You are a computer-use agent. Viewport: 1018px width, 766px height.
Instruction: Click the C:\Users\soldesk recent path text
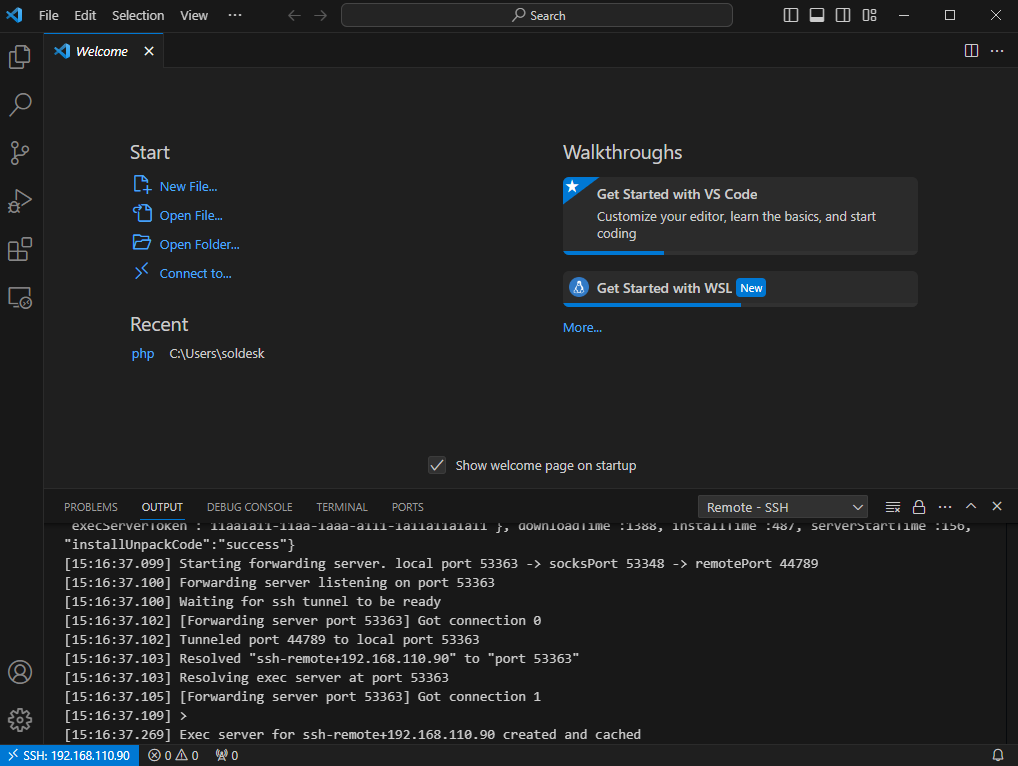(217, 354)
